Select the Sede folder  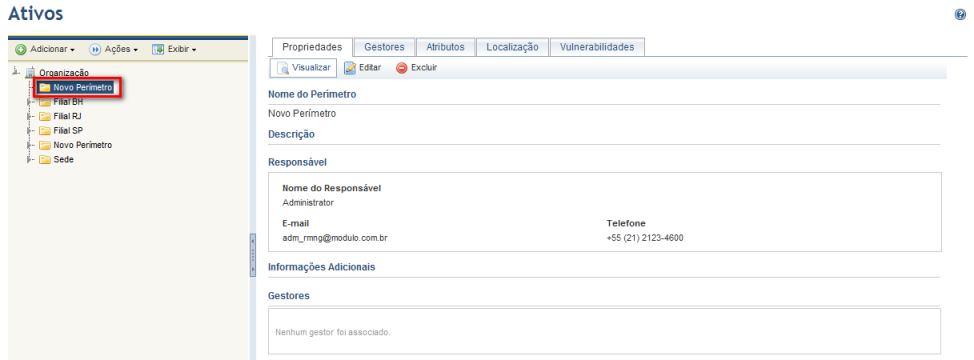[63, 159]
